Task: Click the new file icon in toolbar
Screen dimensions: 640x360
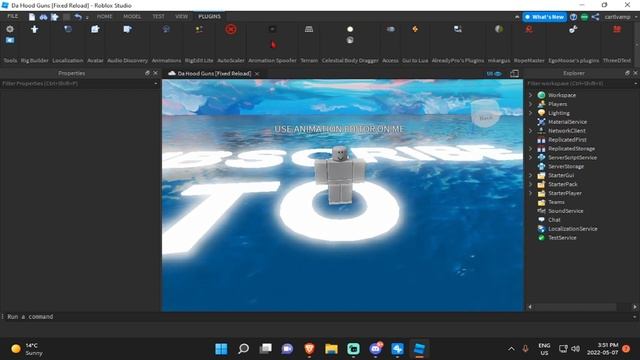Action: pyautogui.click(x=32, y=17)
